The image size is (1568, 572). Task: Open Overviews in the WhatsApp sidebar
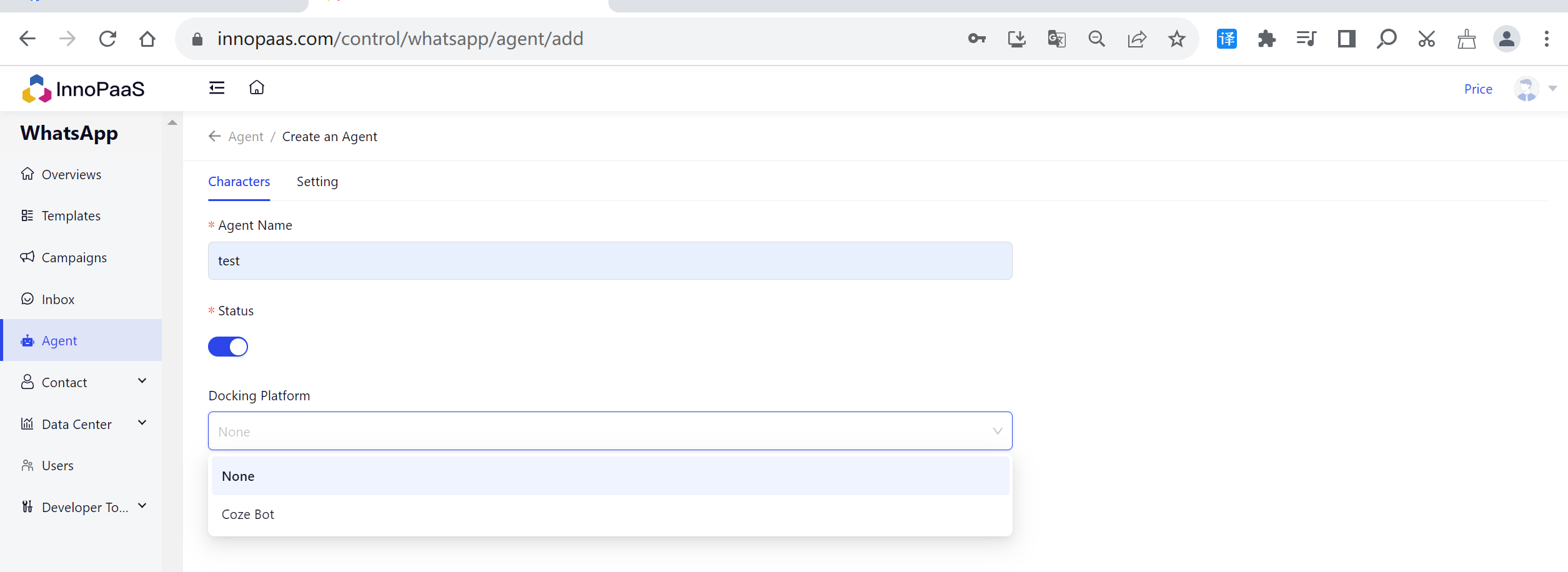click(x=71, y=175)
